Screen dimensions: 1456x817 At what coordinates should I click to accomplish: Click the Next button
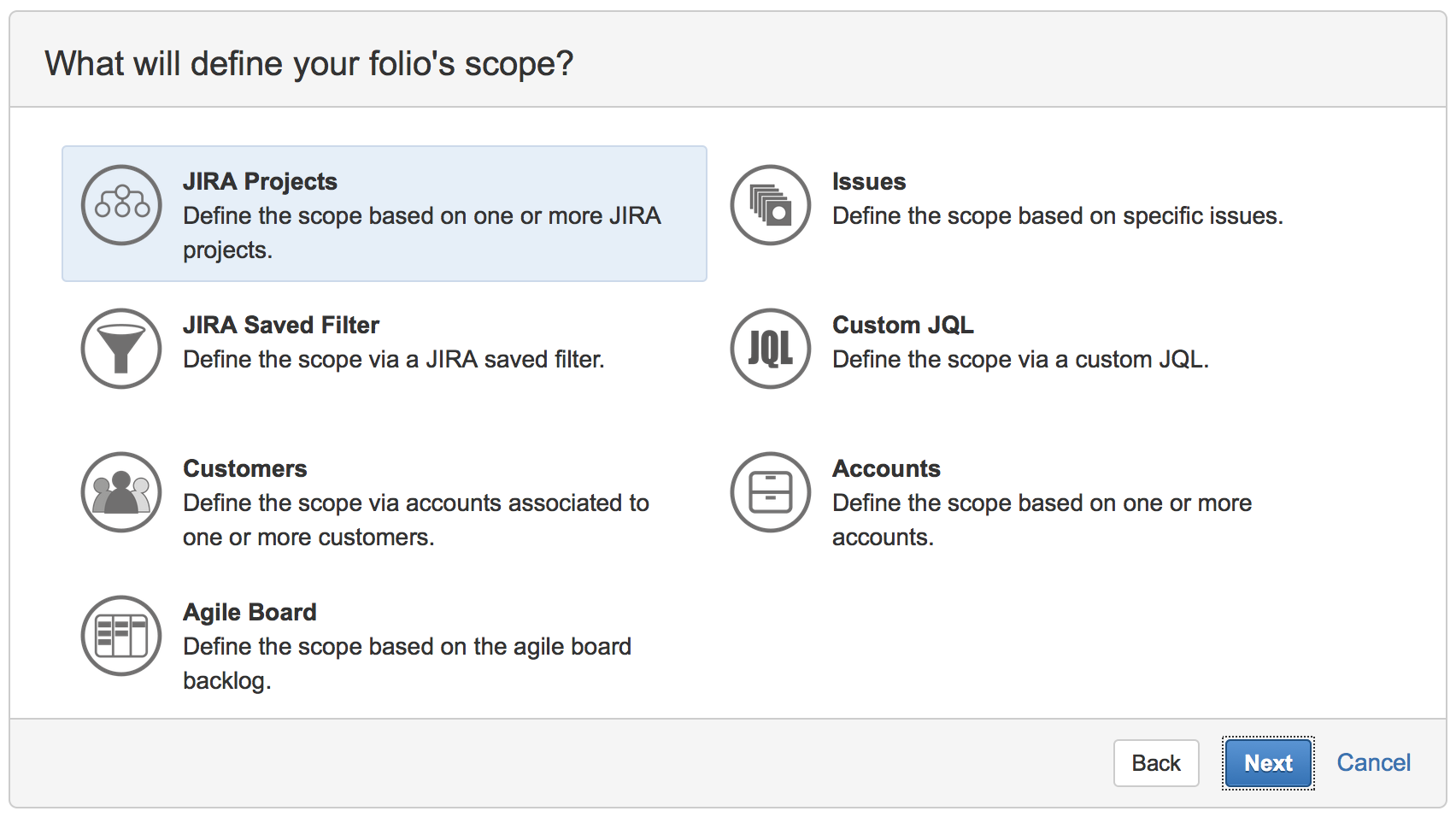(1268, 762)
